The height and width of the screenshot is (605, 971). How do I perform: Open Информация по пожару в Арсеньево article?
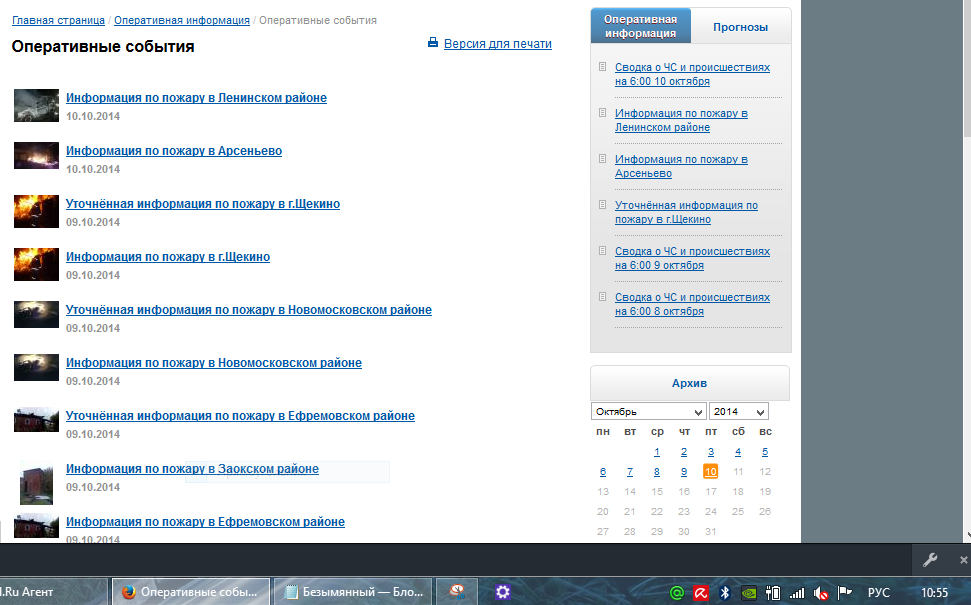pyautogui.click(x=174, y=151)
